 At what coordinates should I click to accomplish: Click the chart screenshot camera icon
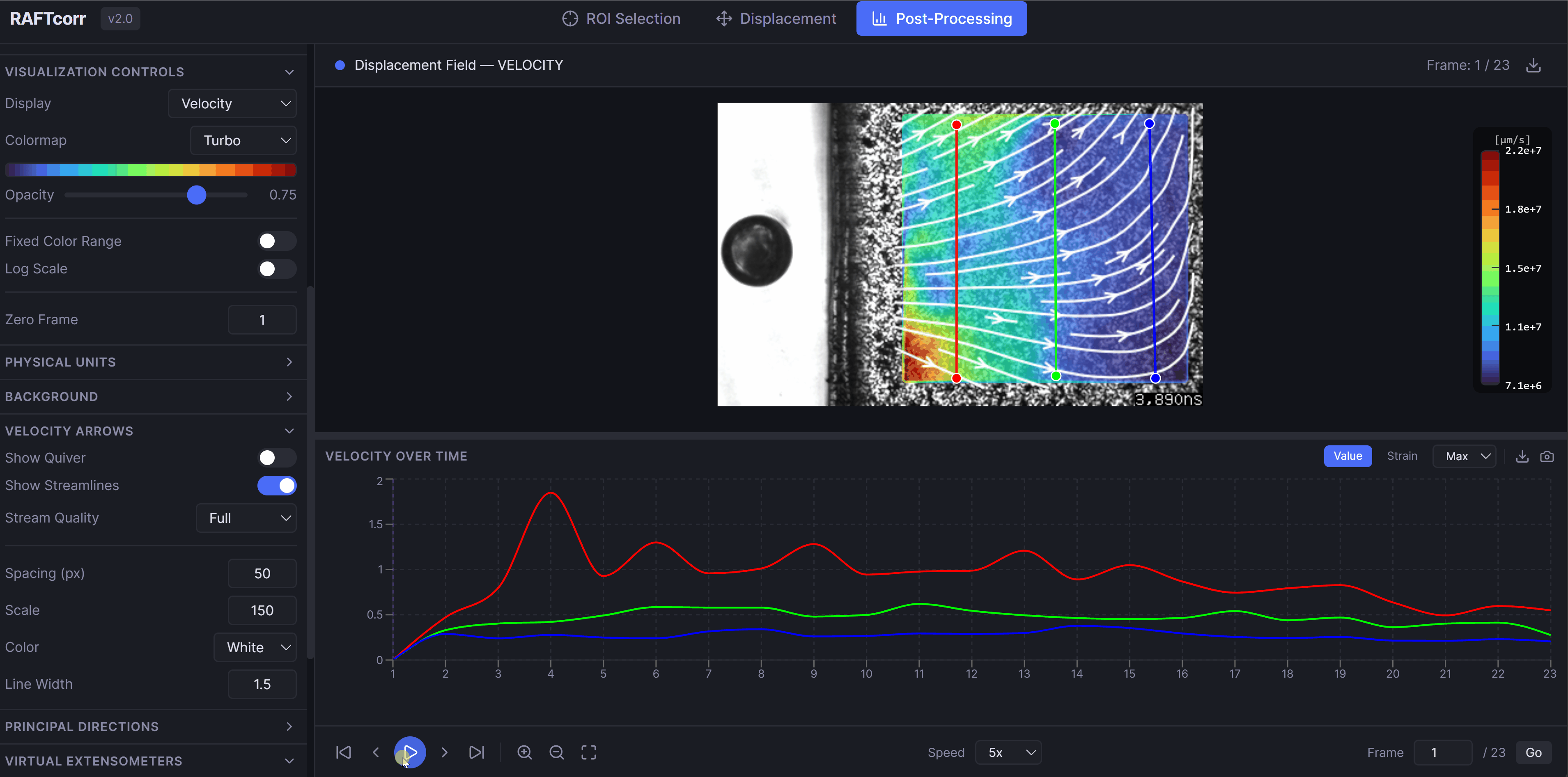click(x=1547, y=456)
